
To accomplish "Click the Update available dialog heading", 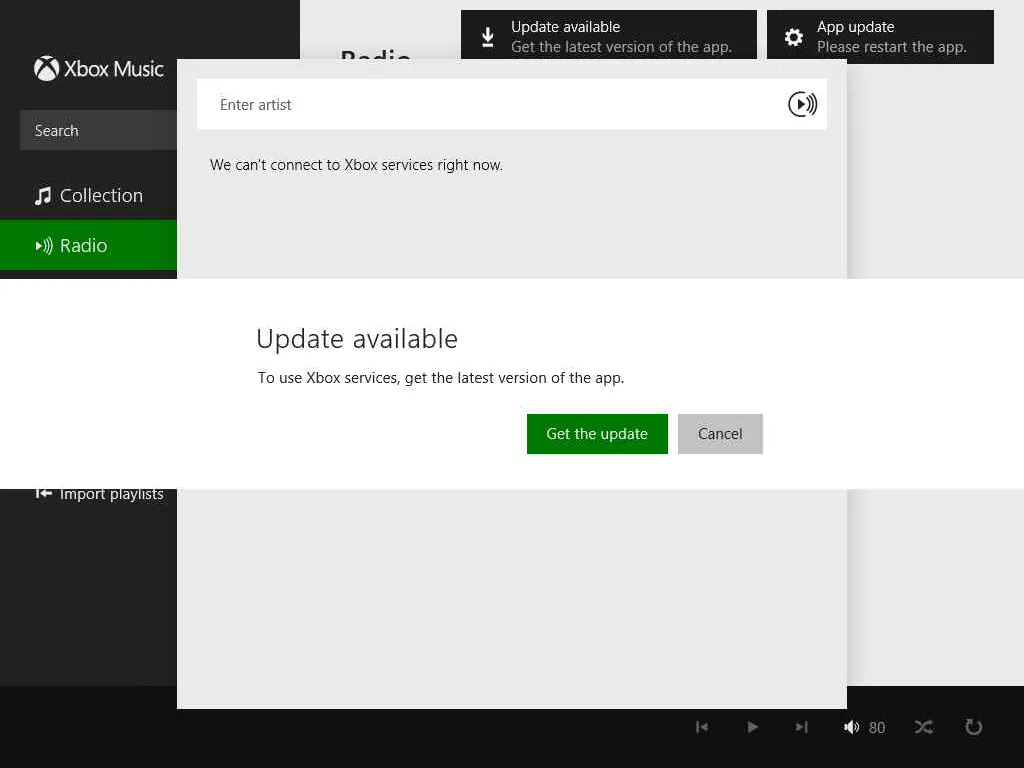I will coord(357,339).
